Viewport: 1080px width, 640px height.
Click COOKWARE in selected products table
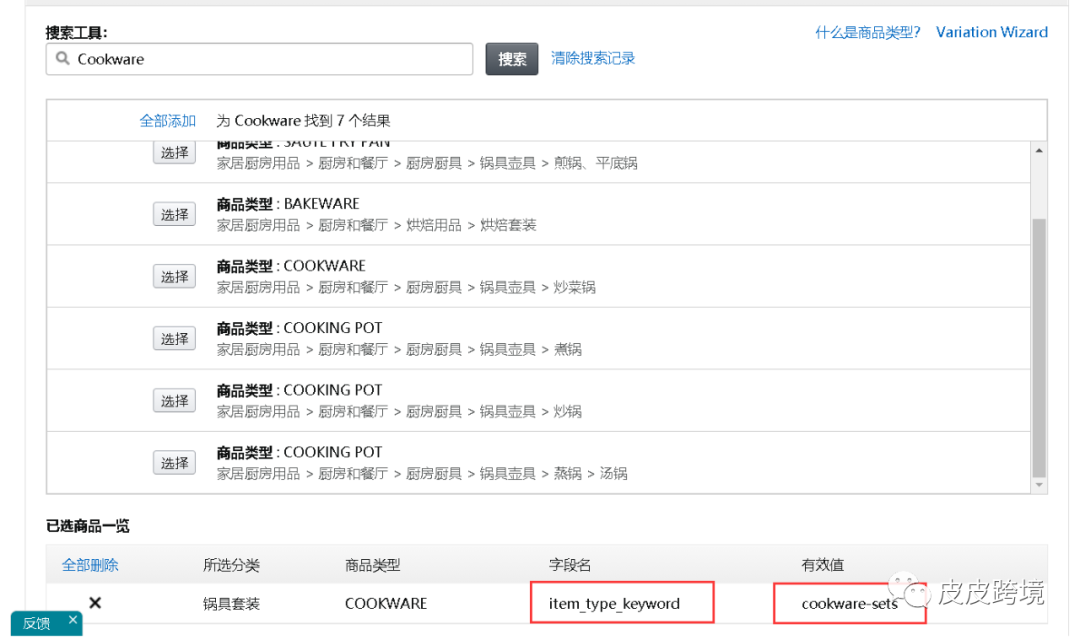pos(386,603)
